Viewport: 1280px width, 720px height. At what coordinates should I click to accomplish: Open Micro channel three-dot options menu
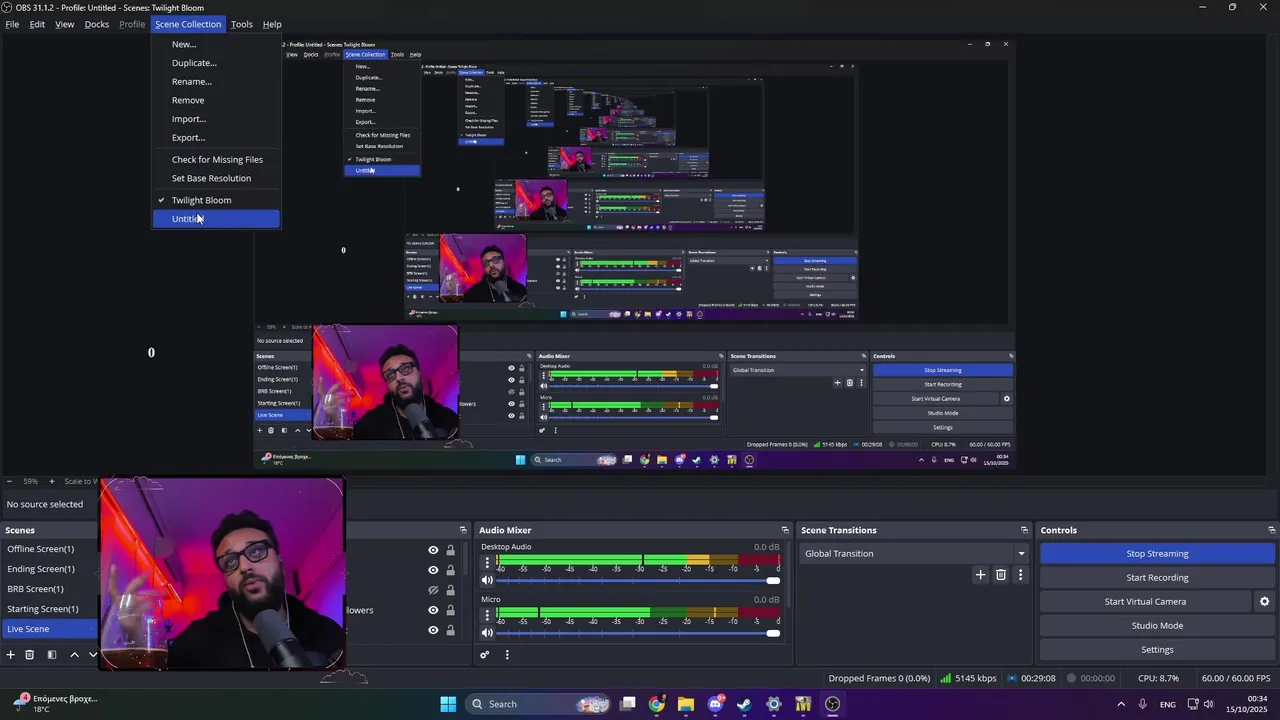487,614
